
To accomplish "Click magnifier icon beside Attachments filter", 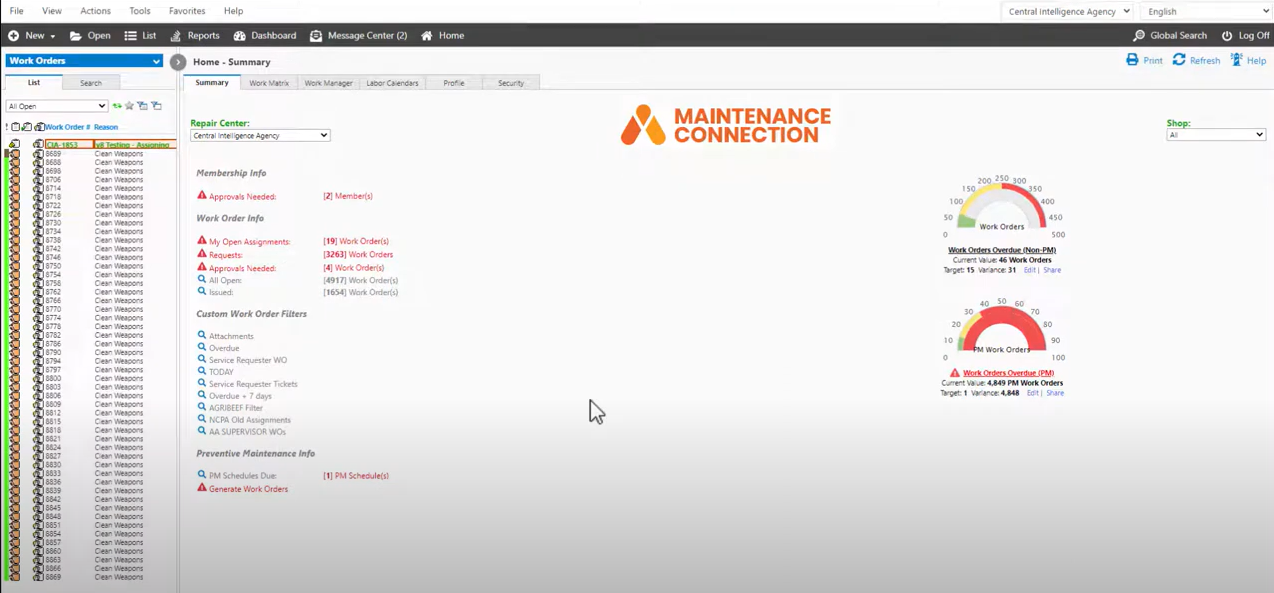I will pos(202,335).
